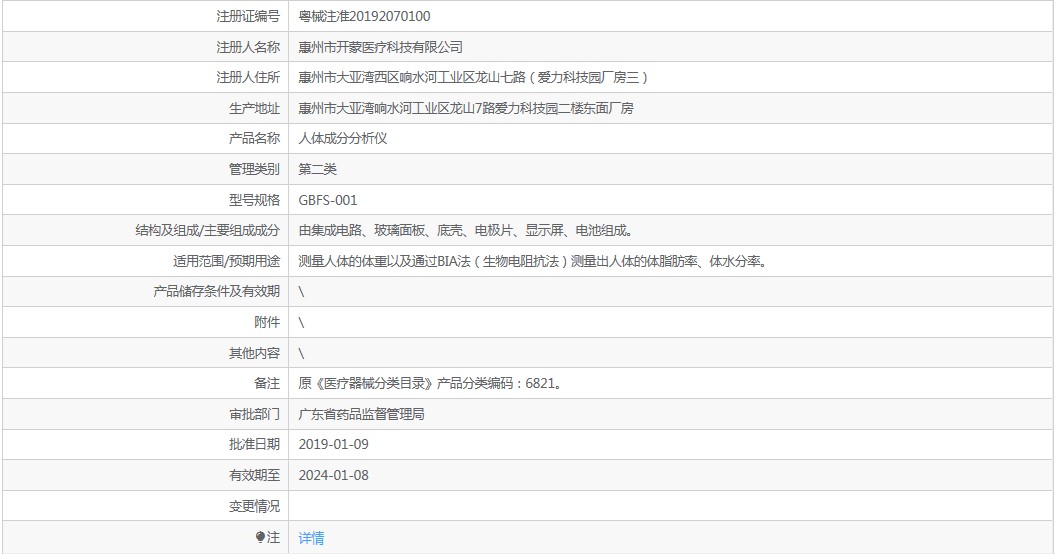Click the 有效期至 label

(x=254, y=475)
